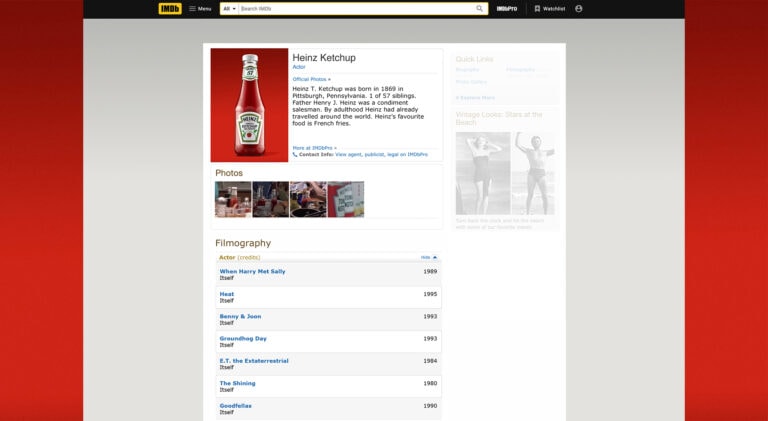Viewport: 768px width, 421px height.
Task: Open the Goodfellas film link
Action: point(237,405)
